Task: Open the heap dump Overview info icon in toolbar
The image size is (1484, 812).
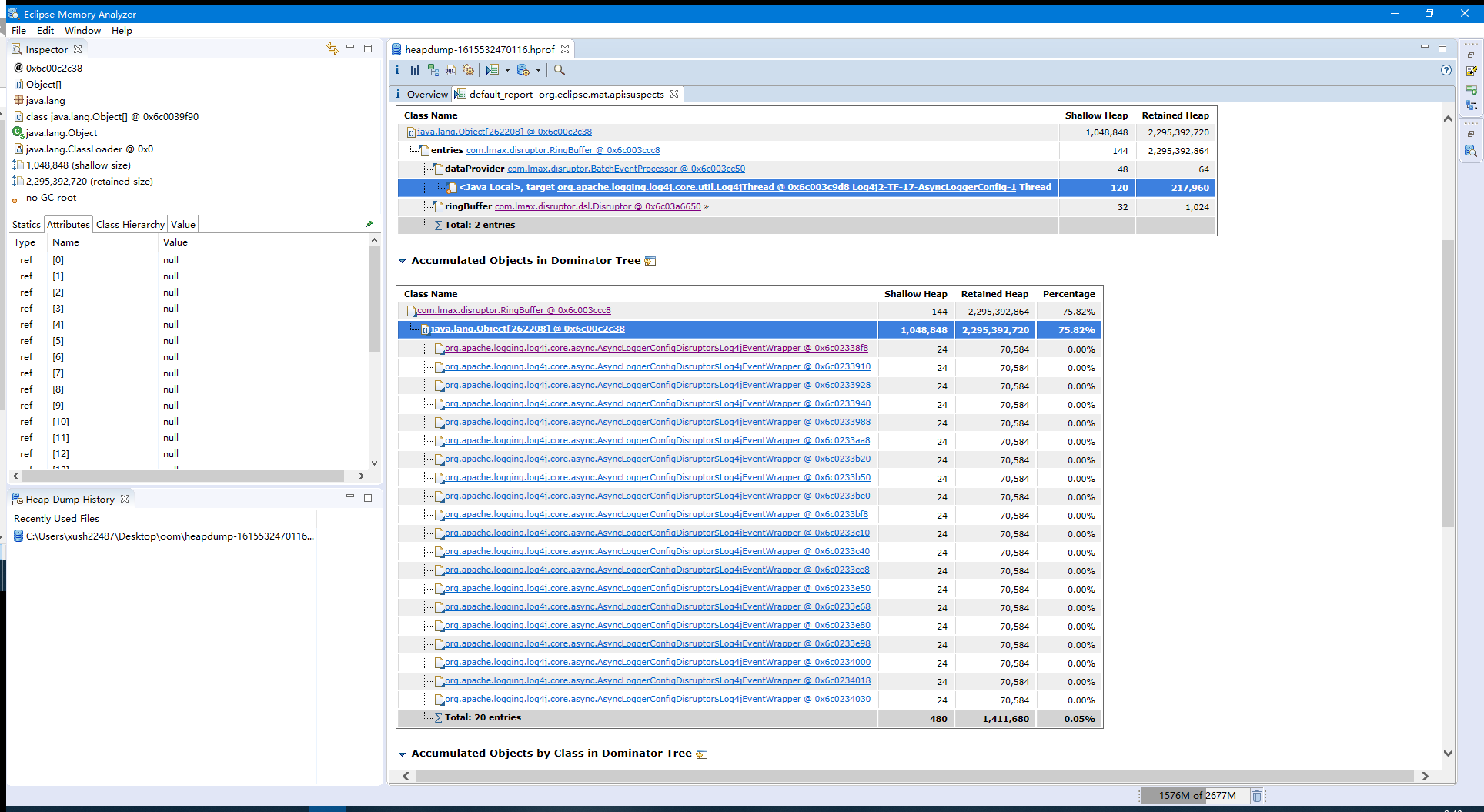Action: [397, 70]
